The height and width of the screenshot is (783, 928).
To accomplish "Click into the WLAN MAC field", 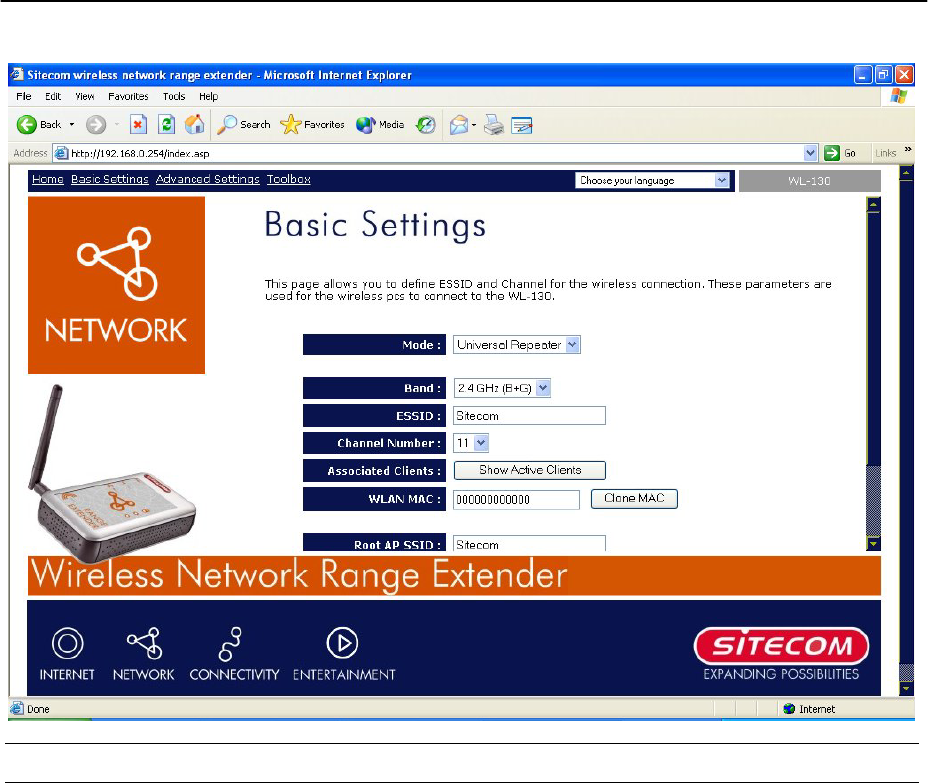I will [516, 500].
